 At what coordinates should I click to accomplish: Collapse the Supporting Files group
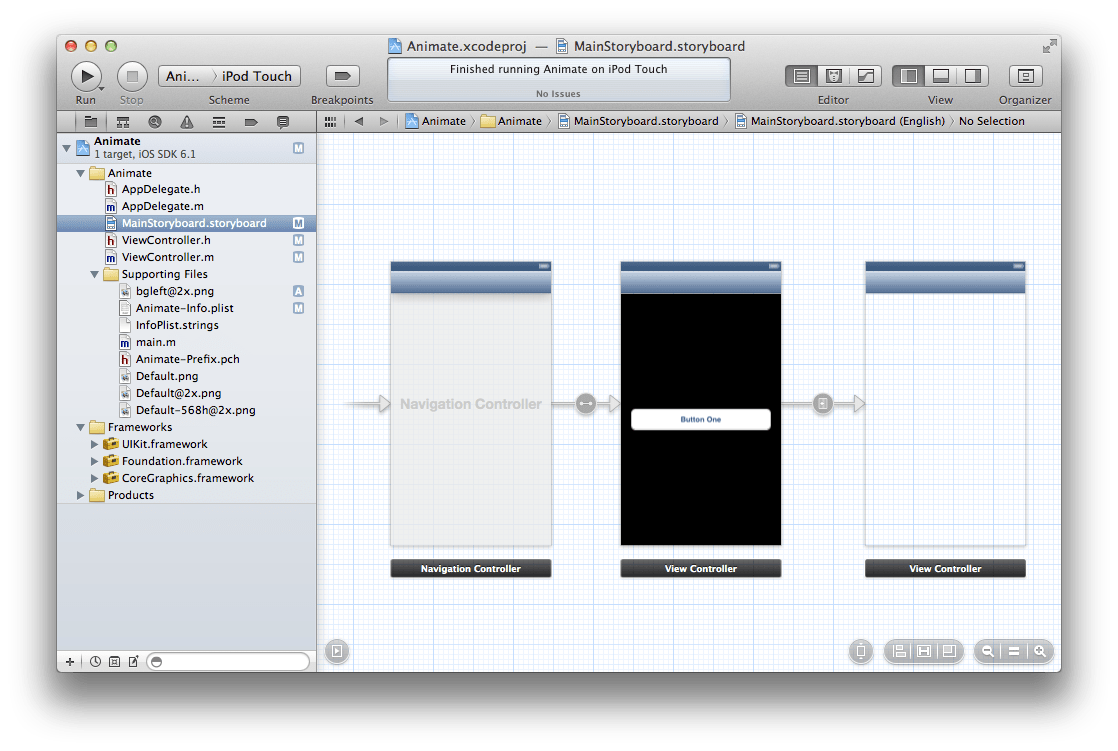[94, 275]
